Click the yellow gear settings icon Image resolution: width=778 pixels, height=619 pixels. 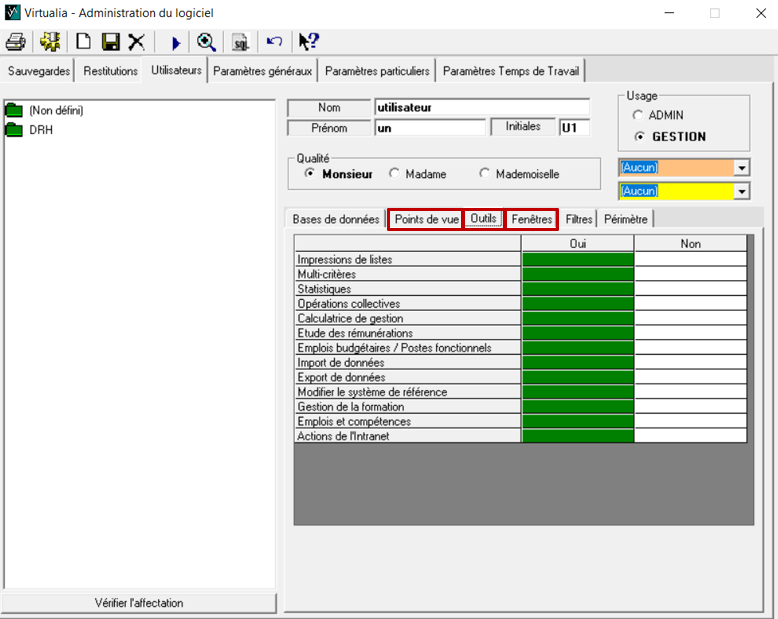pos(50,42)
